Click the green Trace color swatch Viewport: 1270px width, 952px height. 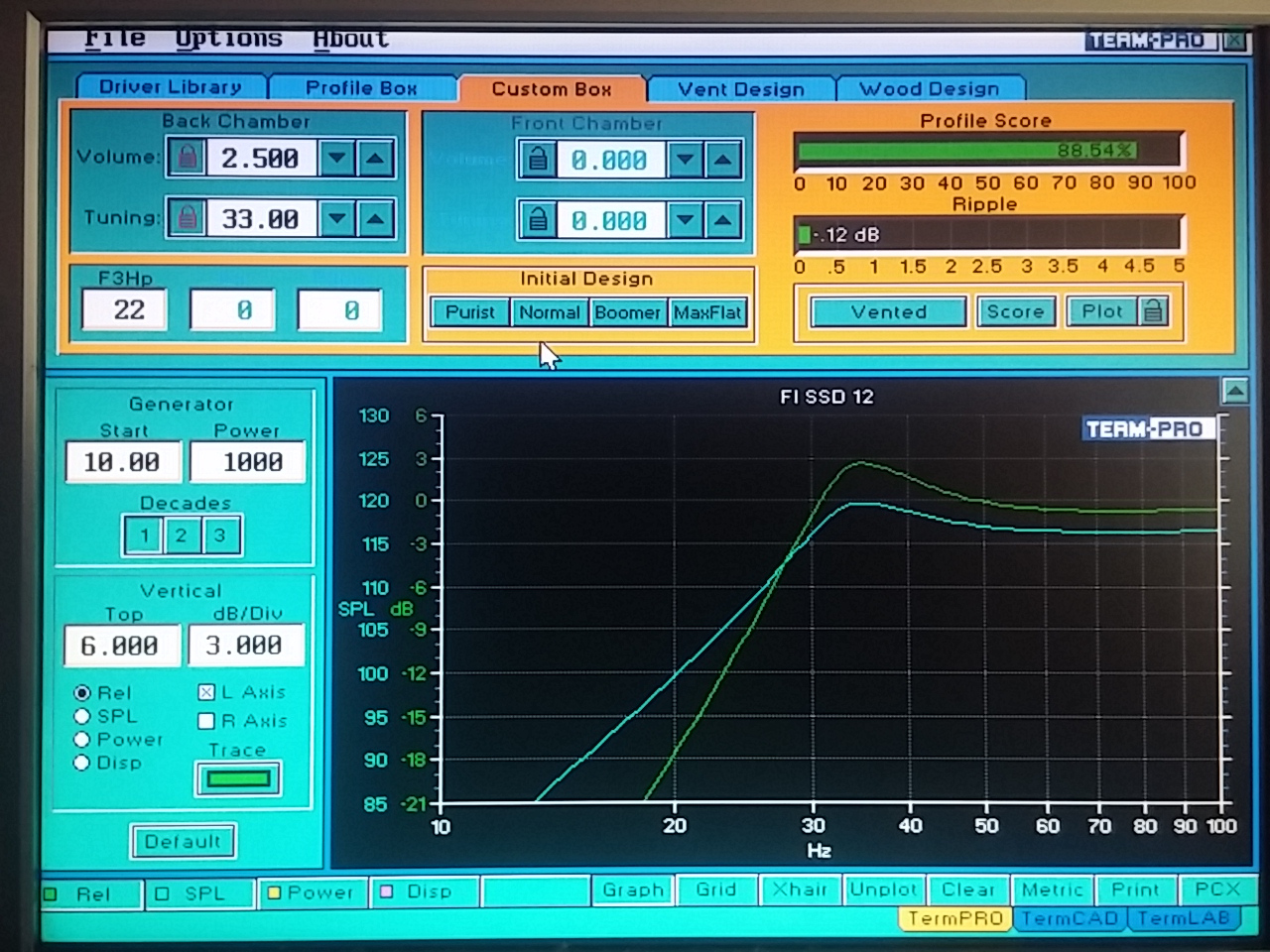[238, 778]
